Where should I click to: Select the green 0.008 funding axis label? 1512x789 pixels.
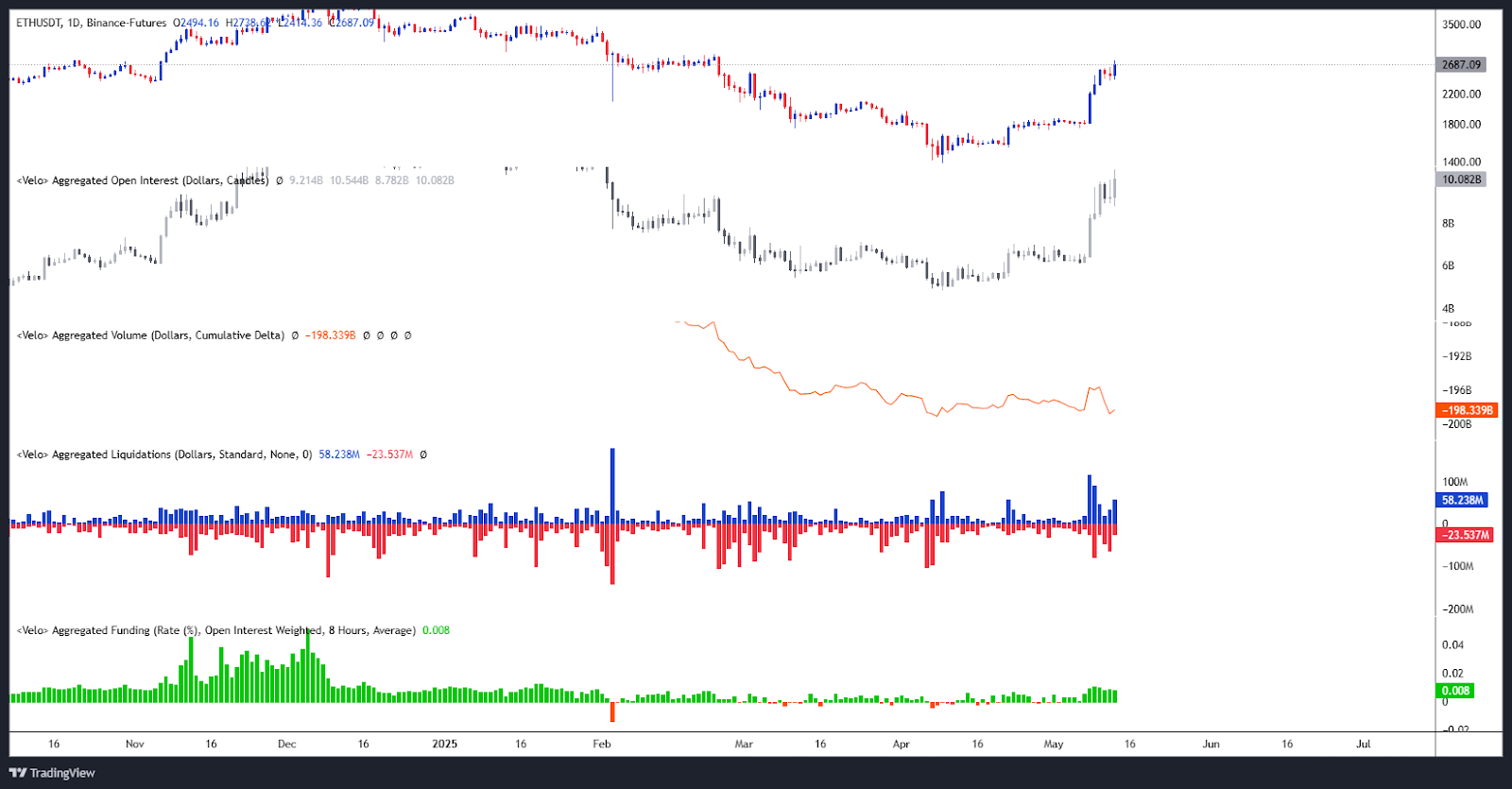point(1455,691)
